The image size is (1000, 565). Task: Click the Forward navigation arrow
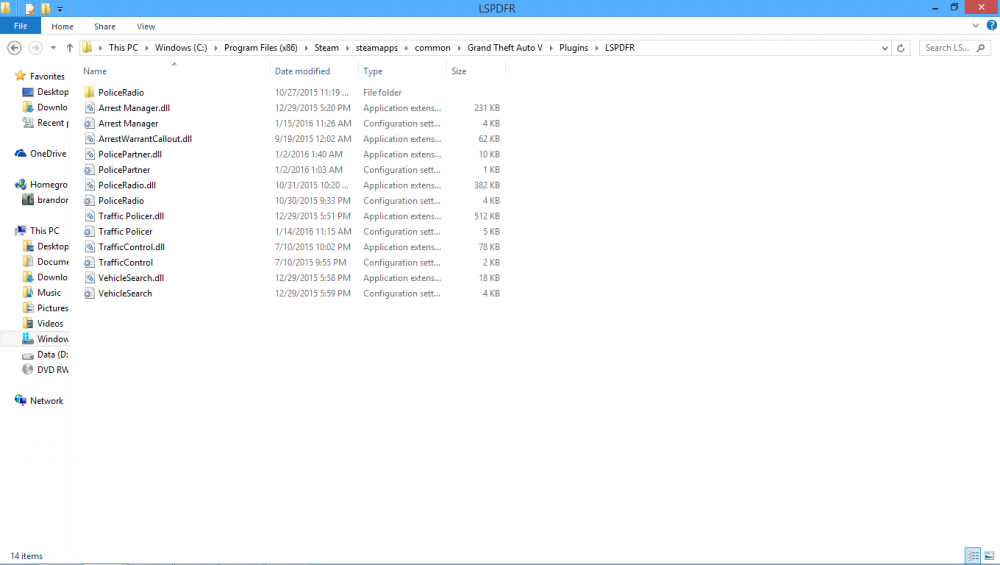click(36, 48)
